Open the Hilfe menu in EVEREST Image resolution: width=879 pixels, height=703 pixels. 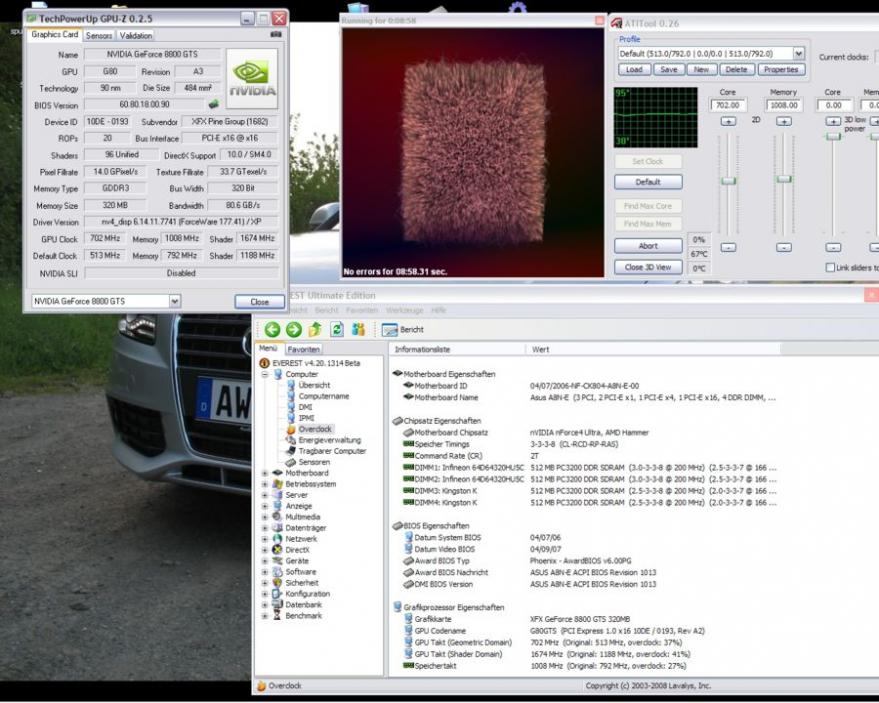pos(438,310)
